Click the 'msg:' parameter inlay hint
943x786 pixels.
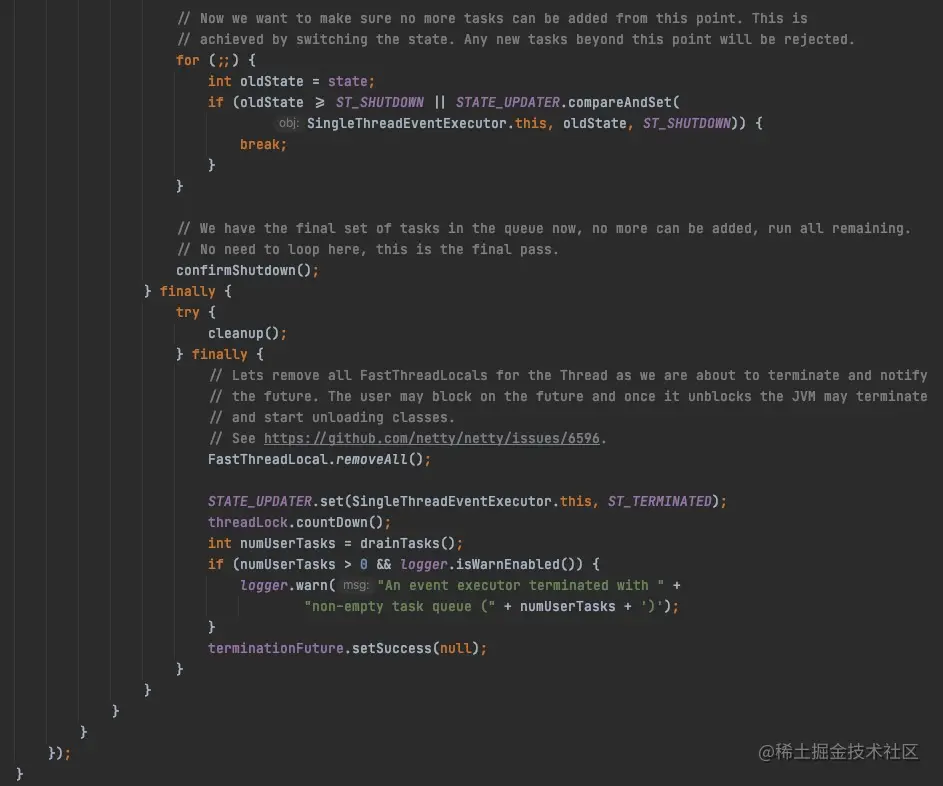click(x=356, y=585)
